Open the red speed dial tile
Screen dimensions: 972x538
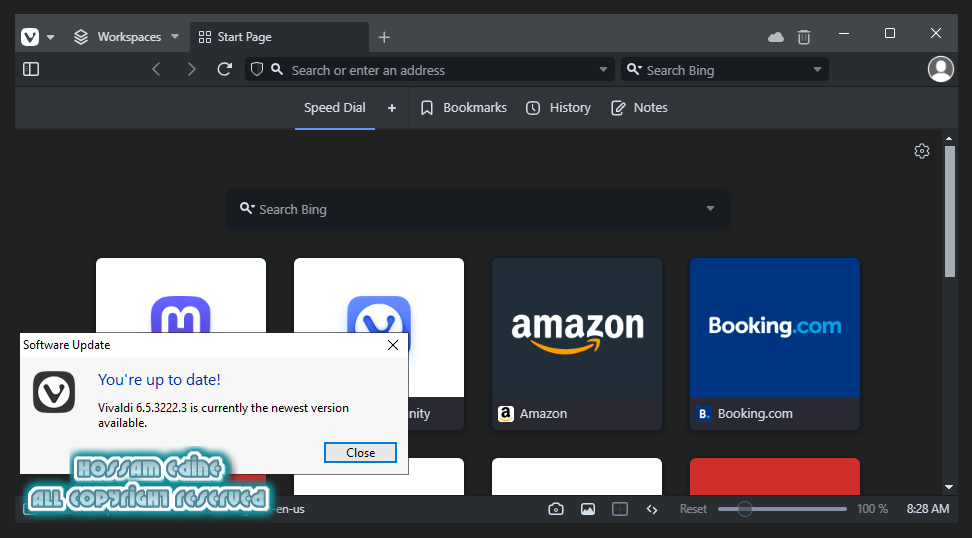tap(775, 476)
